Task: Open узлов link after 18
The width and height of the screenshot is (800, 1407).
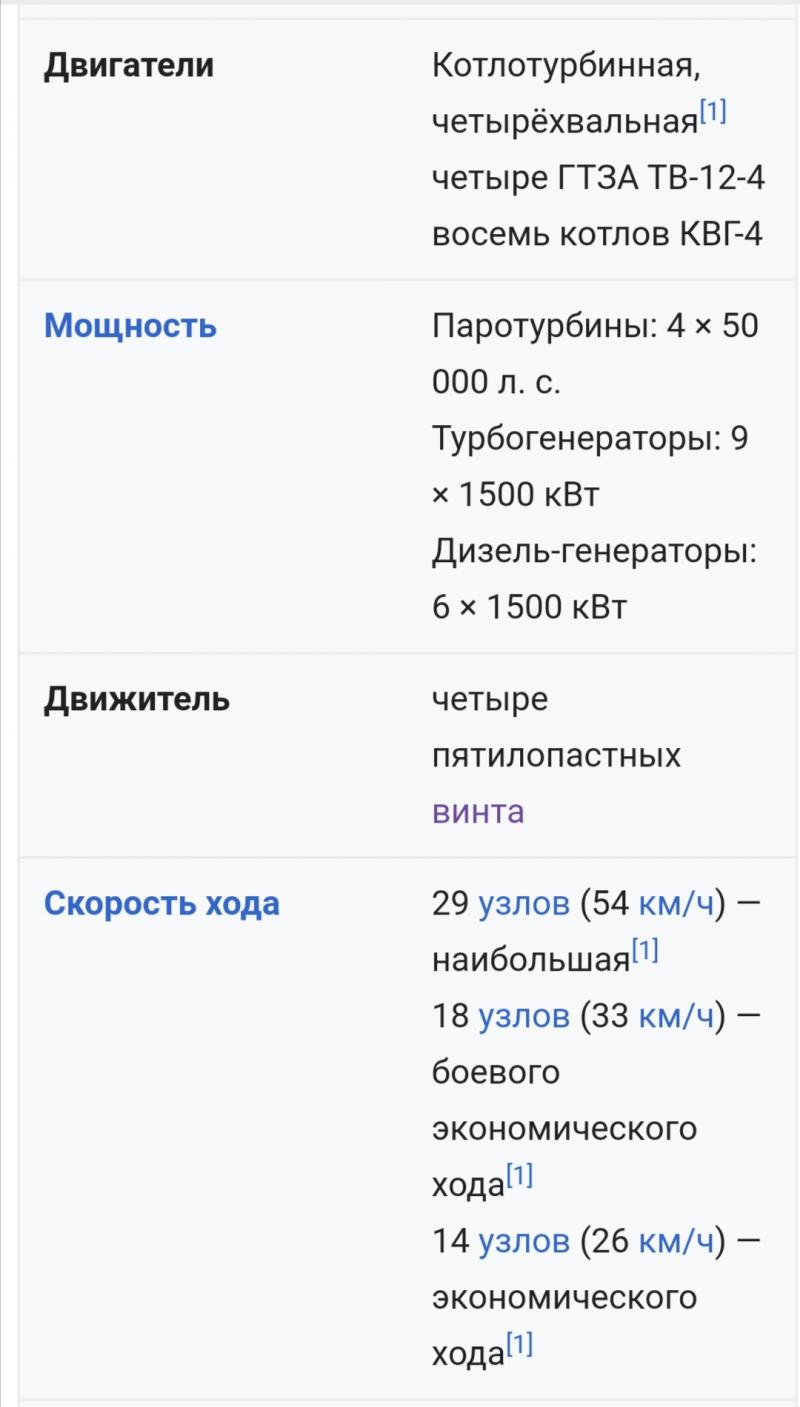Action: (524, 1016)
